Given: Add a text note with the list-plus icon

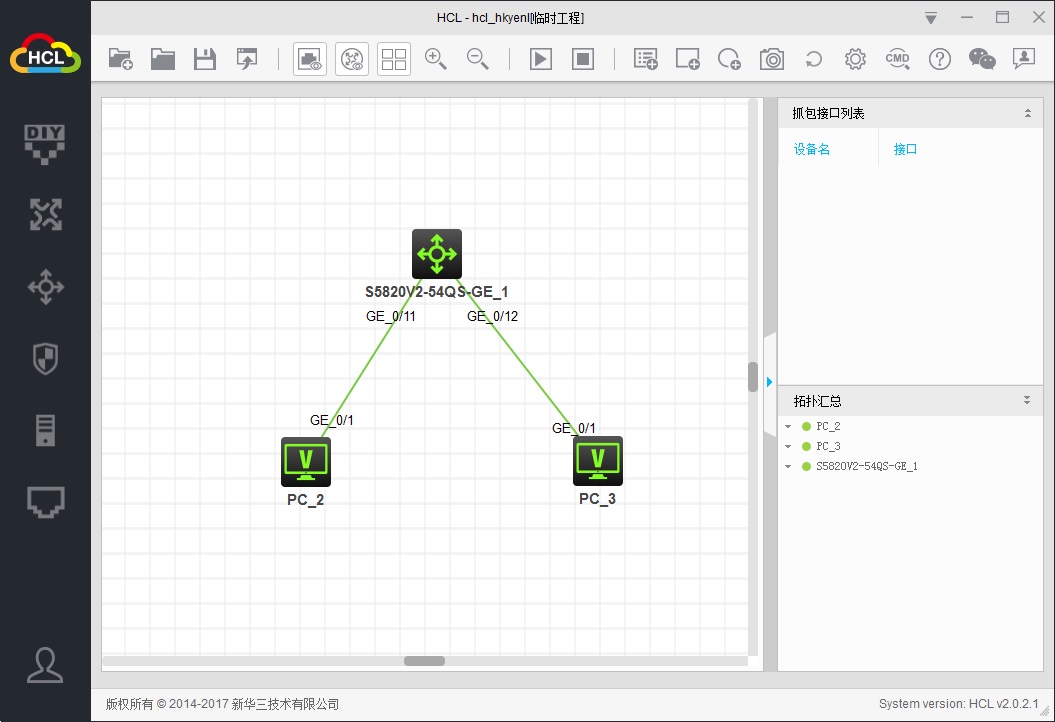Looking at the screenshot, I should pyautogui.click(x=645, y=59).
